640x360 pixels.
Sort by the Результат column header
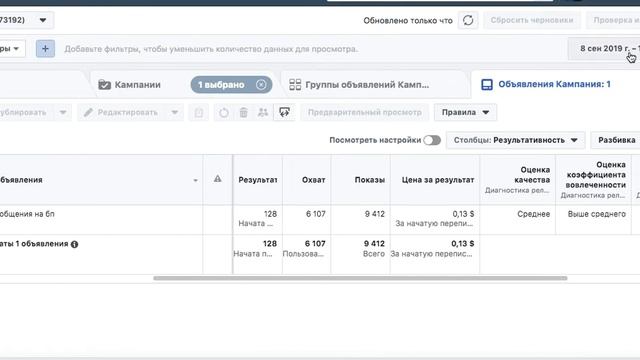click(x=258, y=180)
